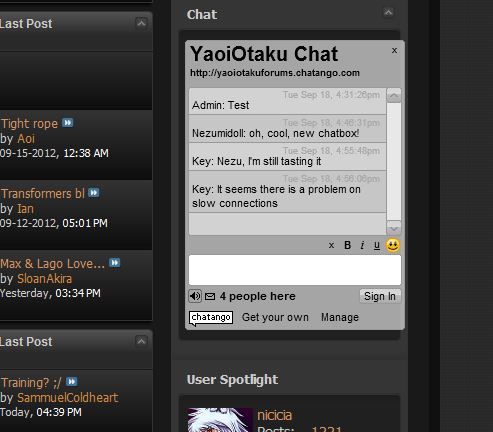Image resolution: width=493 pixels, height=432 pixels.
Task: Click the chat message input box
Action: pos(295,270)
